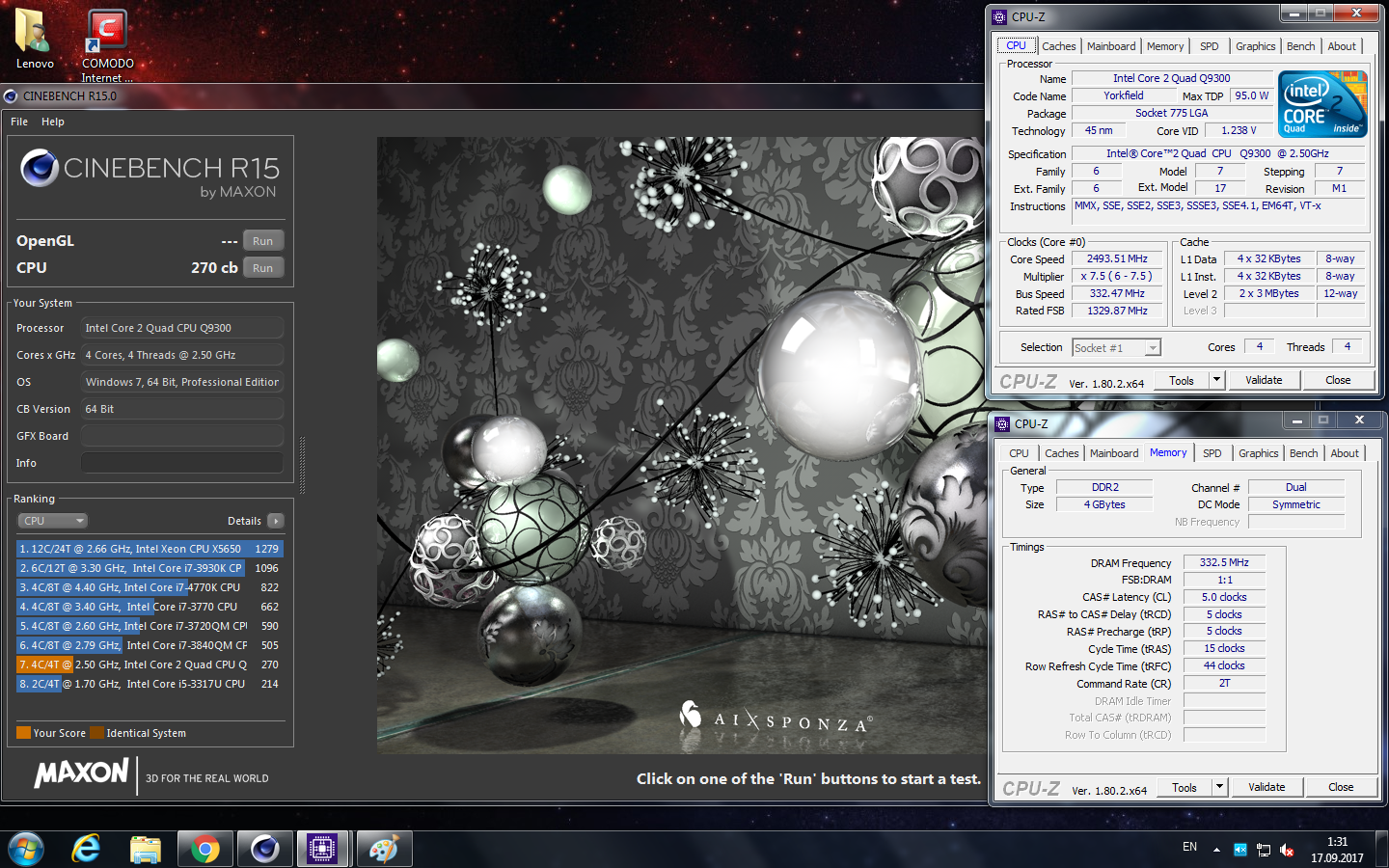Click Close button in bottom CPU-Z

(x=1341, y=787)
